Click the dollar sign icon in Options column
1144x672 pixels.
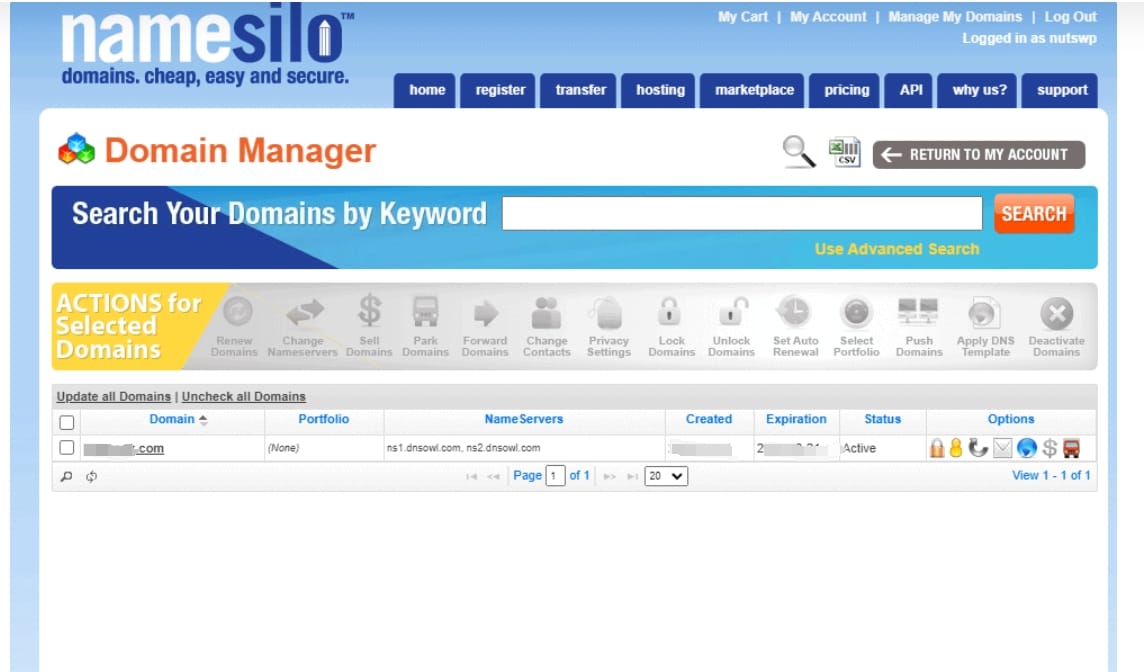point(1050,449)
